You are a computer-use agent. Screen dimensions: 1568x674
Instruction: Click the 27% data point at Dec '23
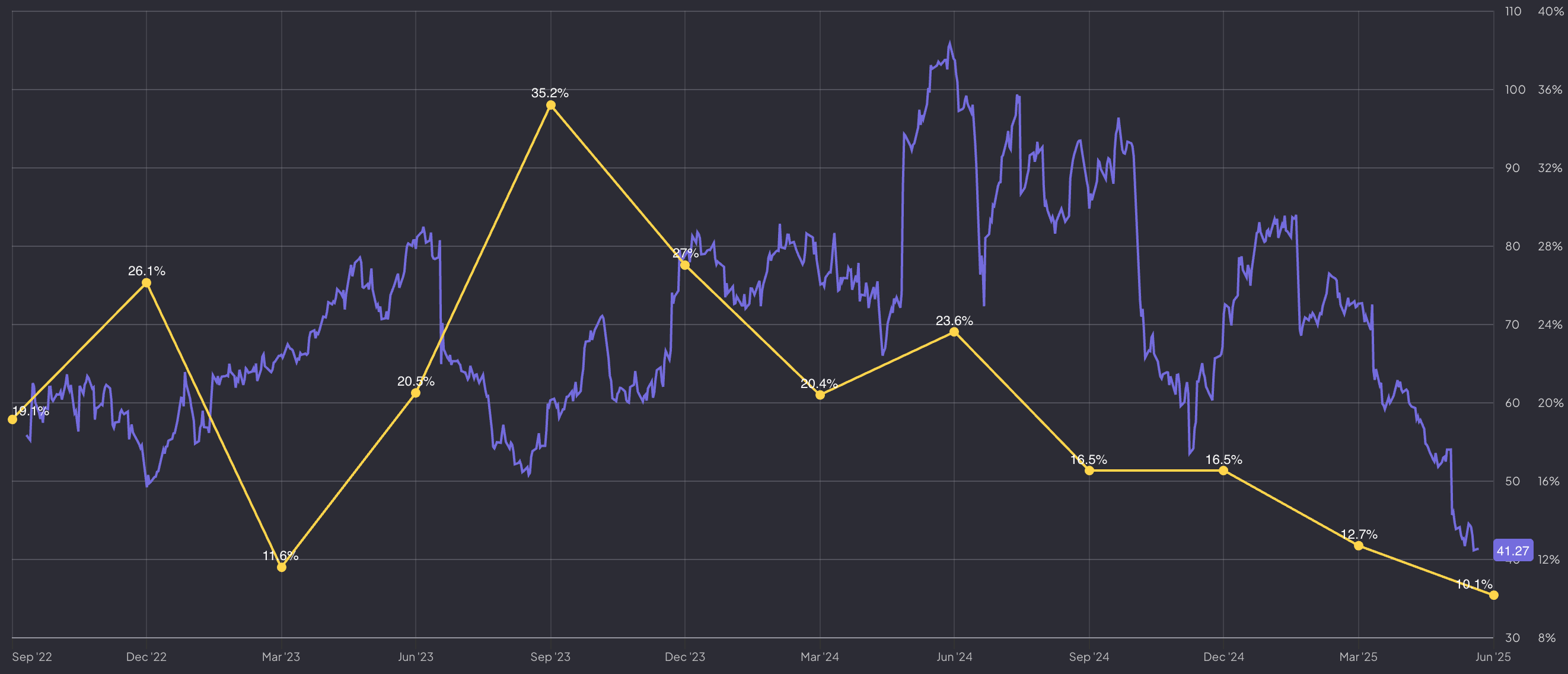point(685,265)
